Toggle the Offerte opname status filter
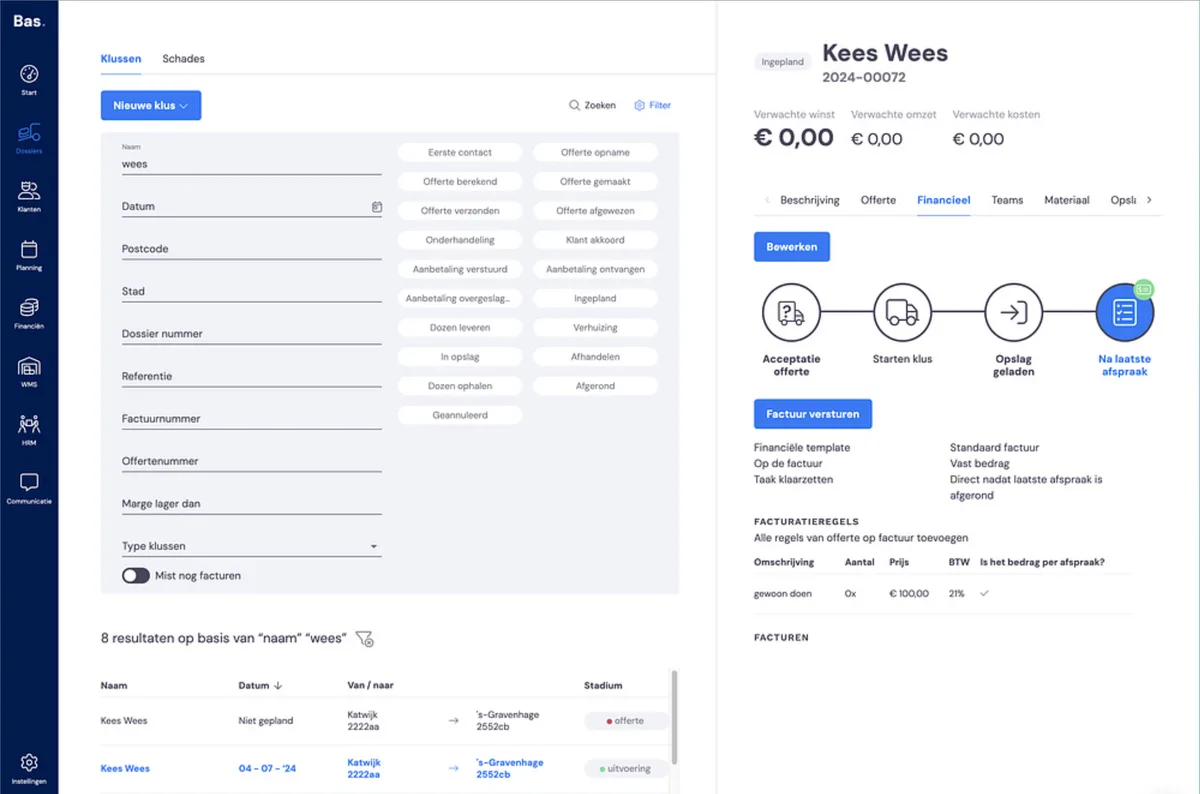1200x794 pixels. [595, 153]
